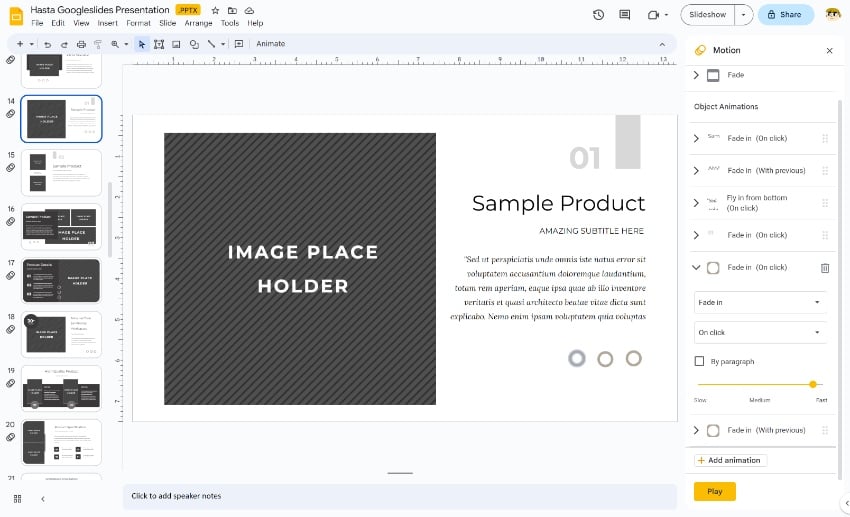Open the comments panel icon
This screenshot has height=517, width=850.
point(625,15)
